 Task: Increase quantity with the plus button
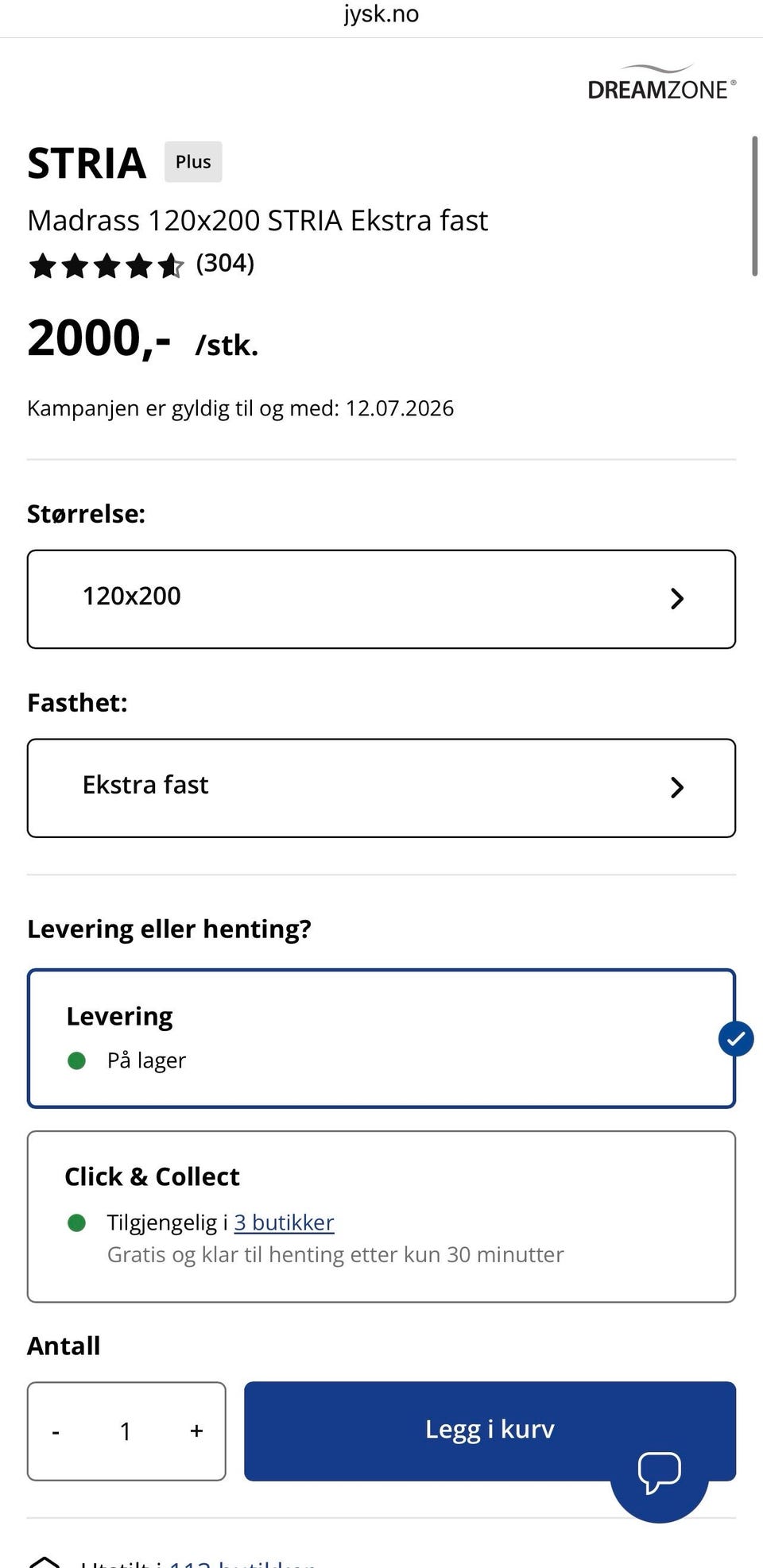(196, 1431)
